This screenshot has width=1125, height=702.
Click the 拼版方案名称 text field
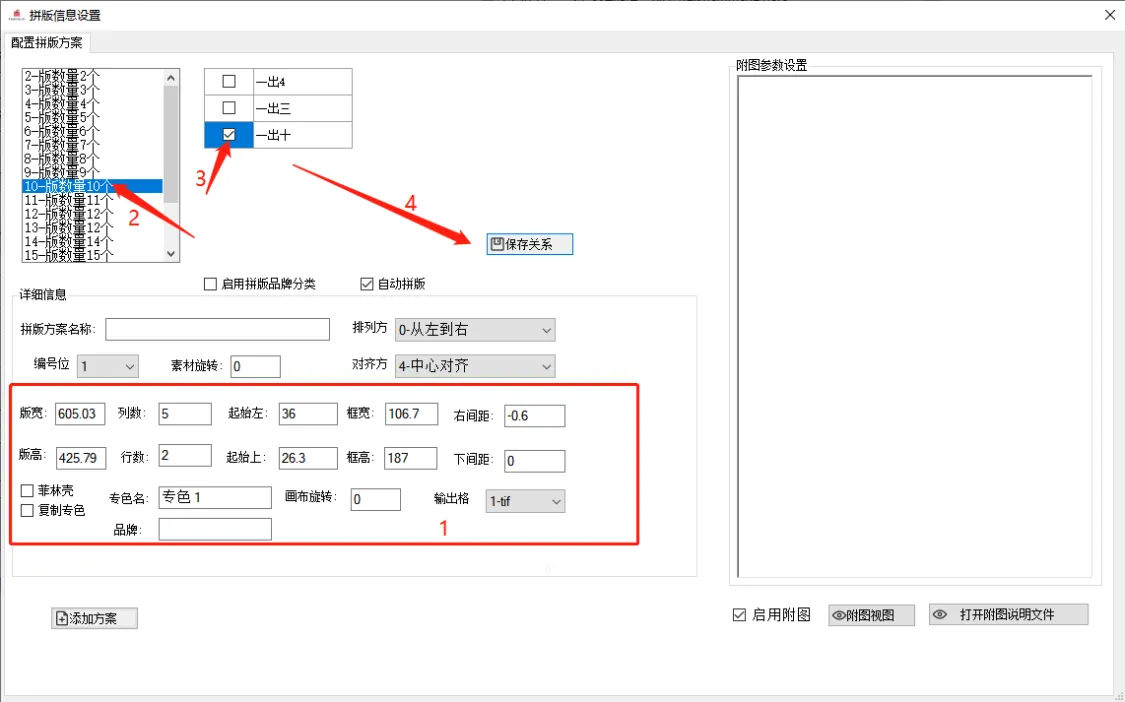click(217, 329)
